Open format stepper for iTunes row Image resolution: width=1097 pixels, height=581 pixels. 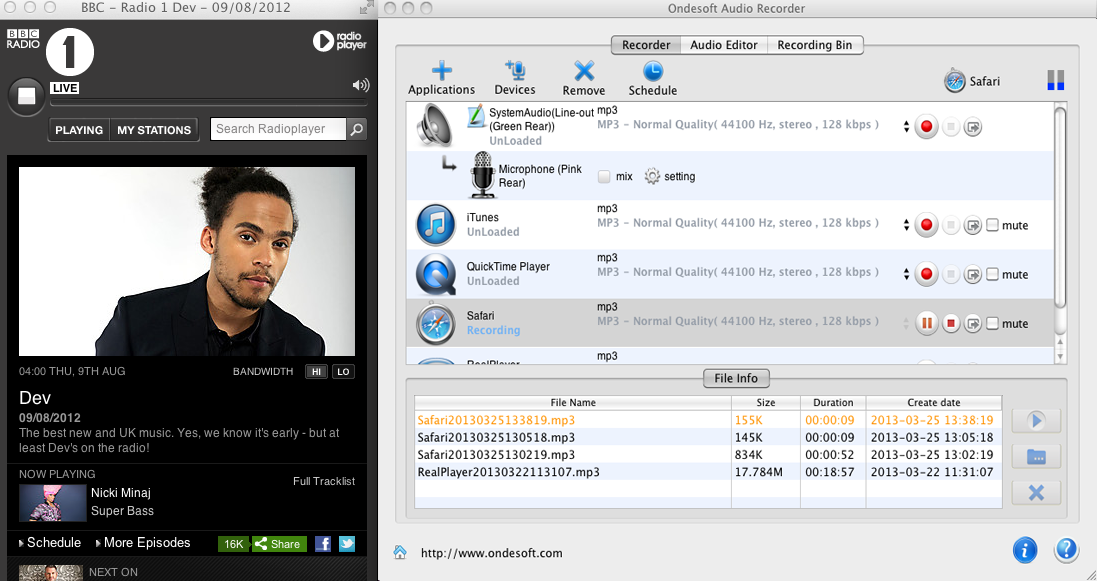(x=906, y=225)
